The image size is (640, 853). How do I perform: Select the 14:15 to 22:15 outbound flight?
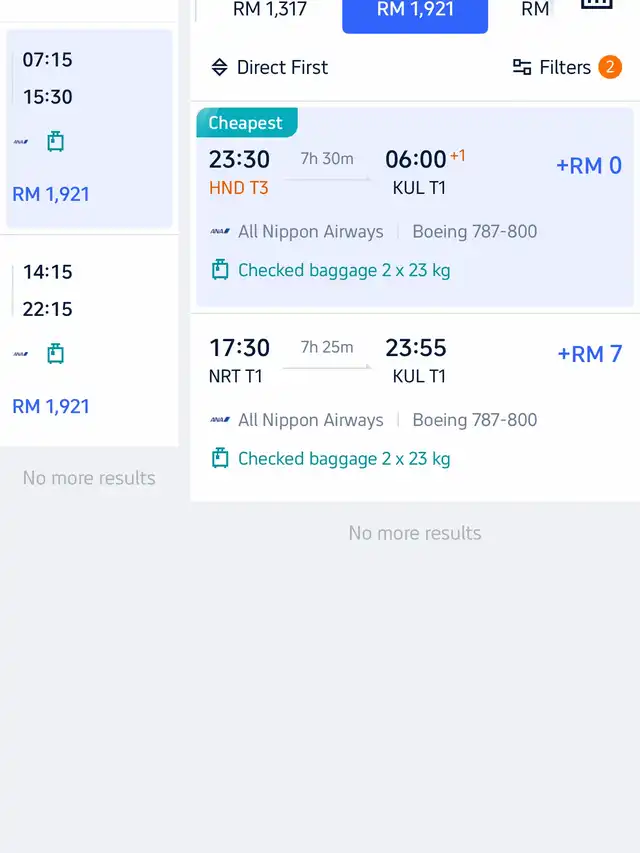[89, 341]
